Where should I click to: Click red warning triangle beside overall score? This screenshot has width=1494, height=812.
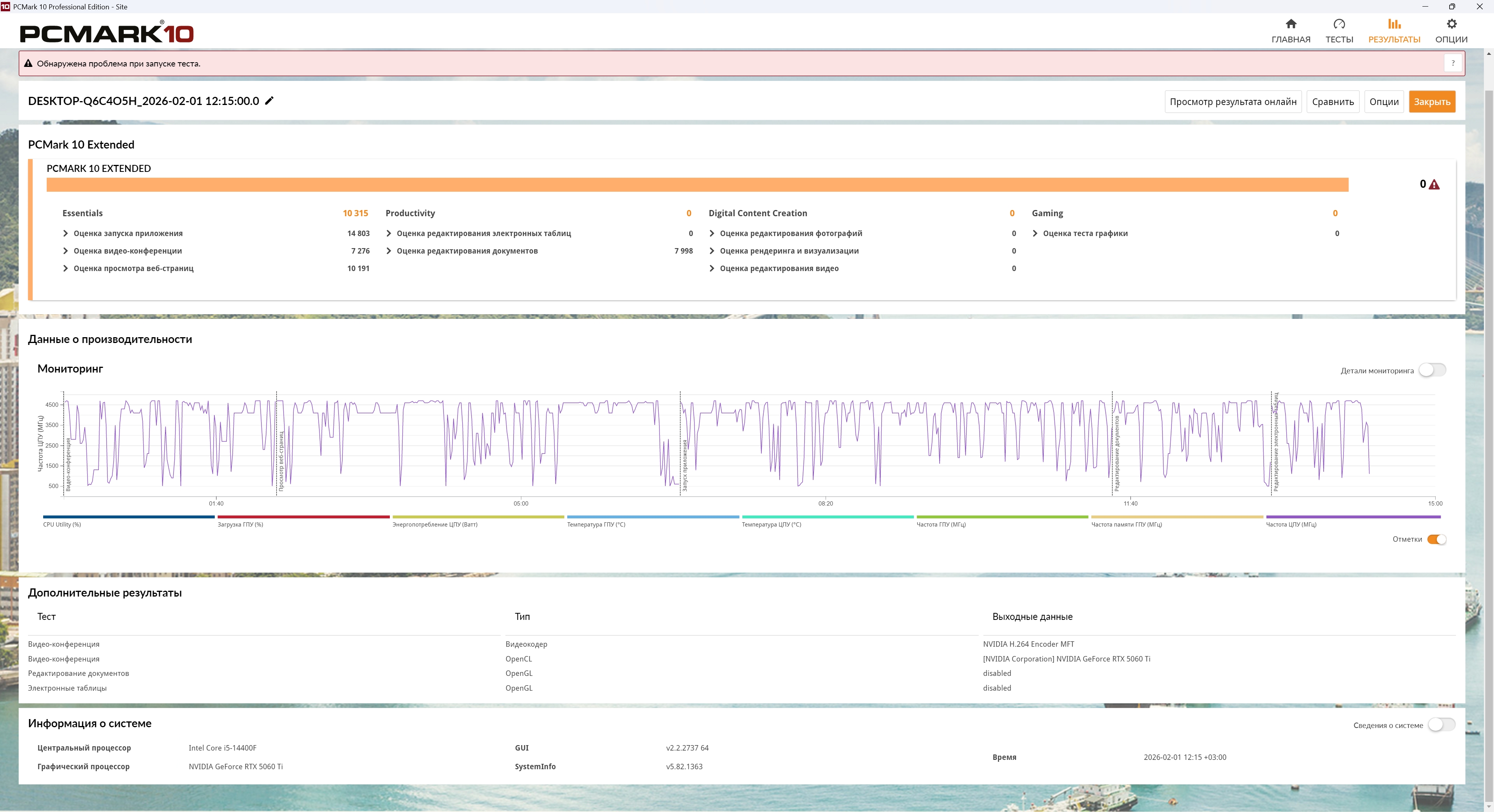1434,185
